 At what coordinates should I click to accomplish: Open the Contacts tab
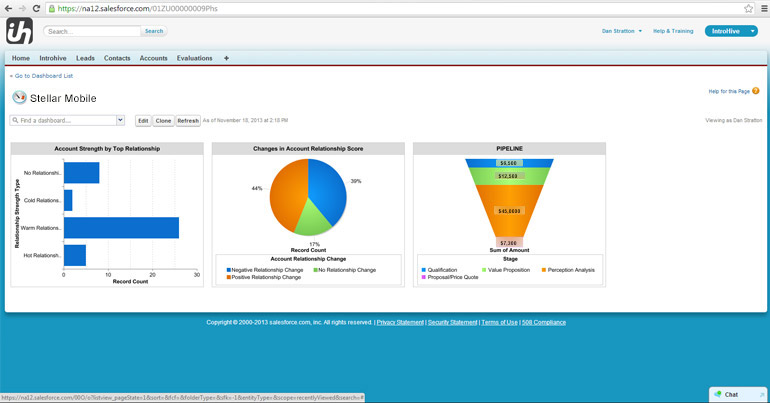(117, 58)
